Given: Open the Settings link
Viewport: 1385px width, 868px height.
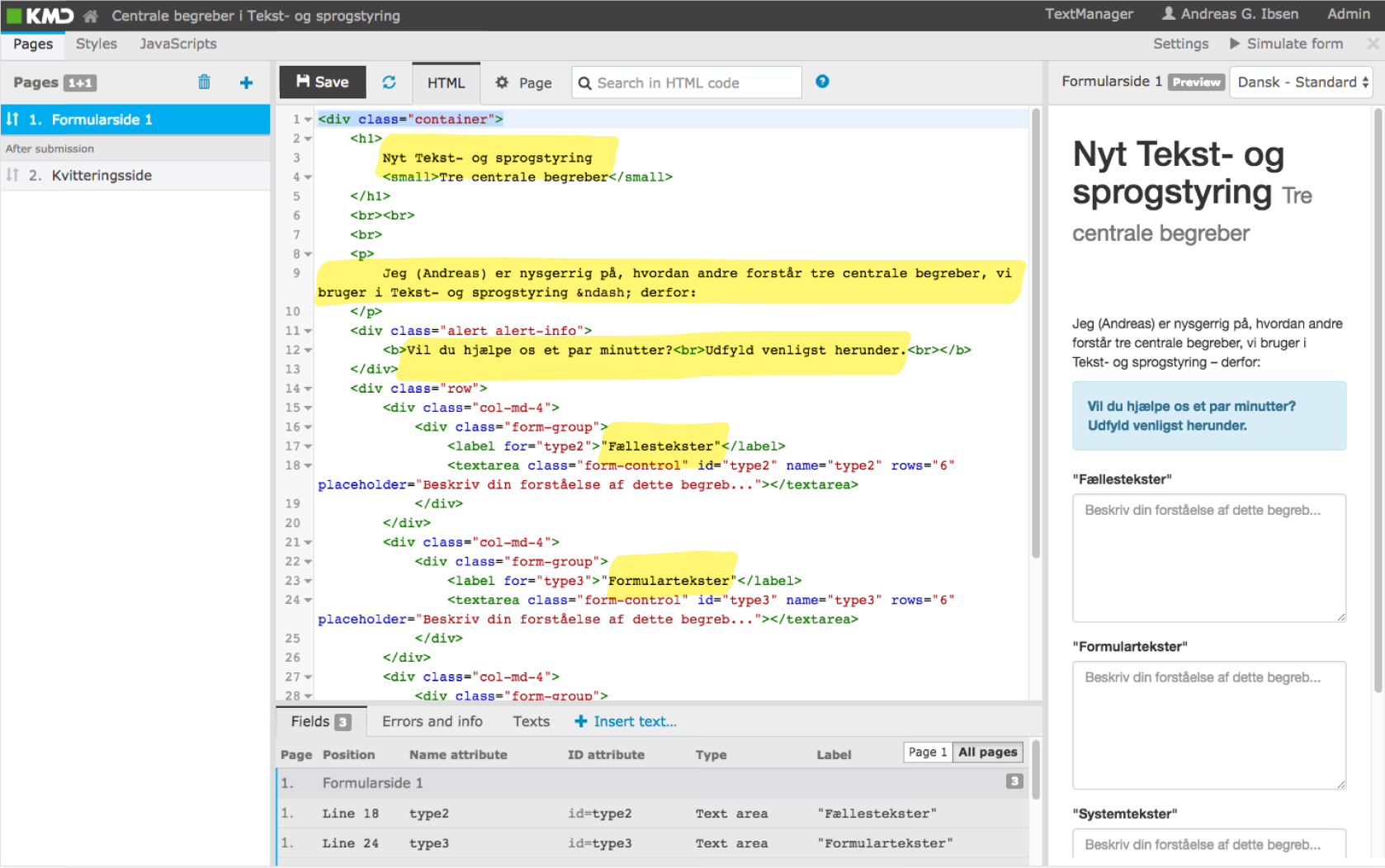Looking at the screenshot, I should coord(1180,43).
